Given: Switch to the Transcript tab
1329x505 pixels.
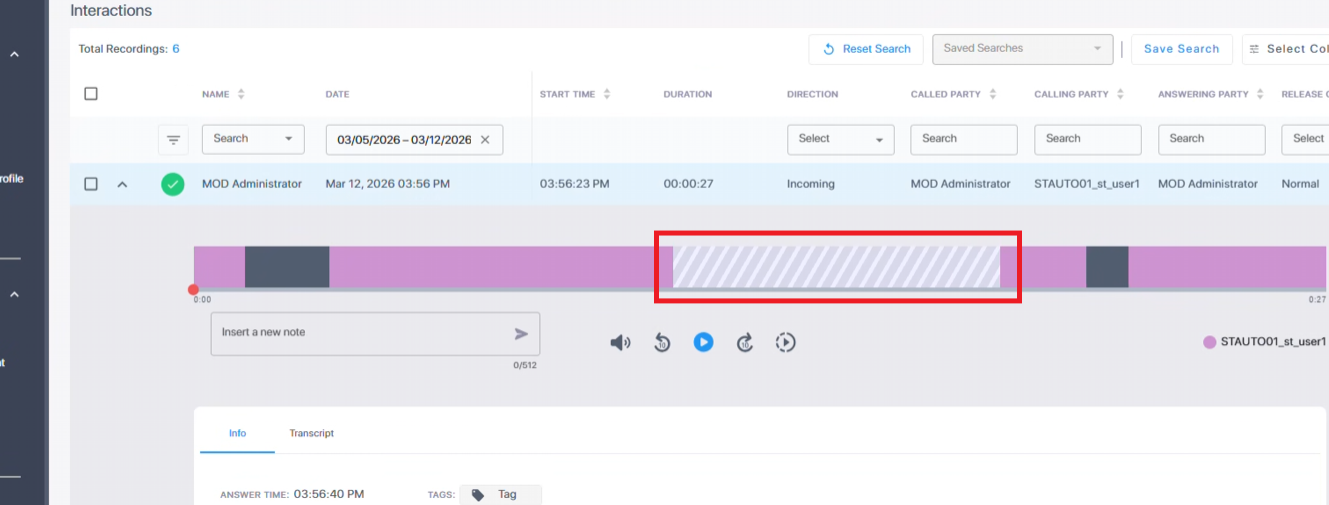Looking at the screenshot, I should pos(311,433).
